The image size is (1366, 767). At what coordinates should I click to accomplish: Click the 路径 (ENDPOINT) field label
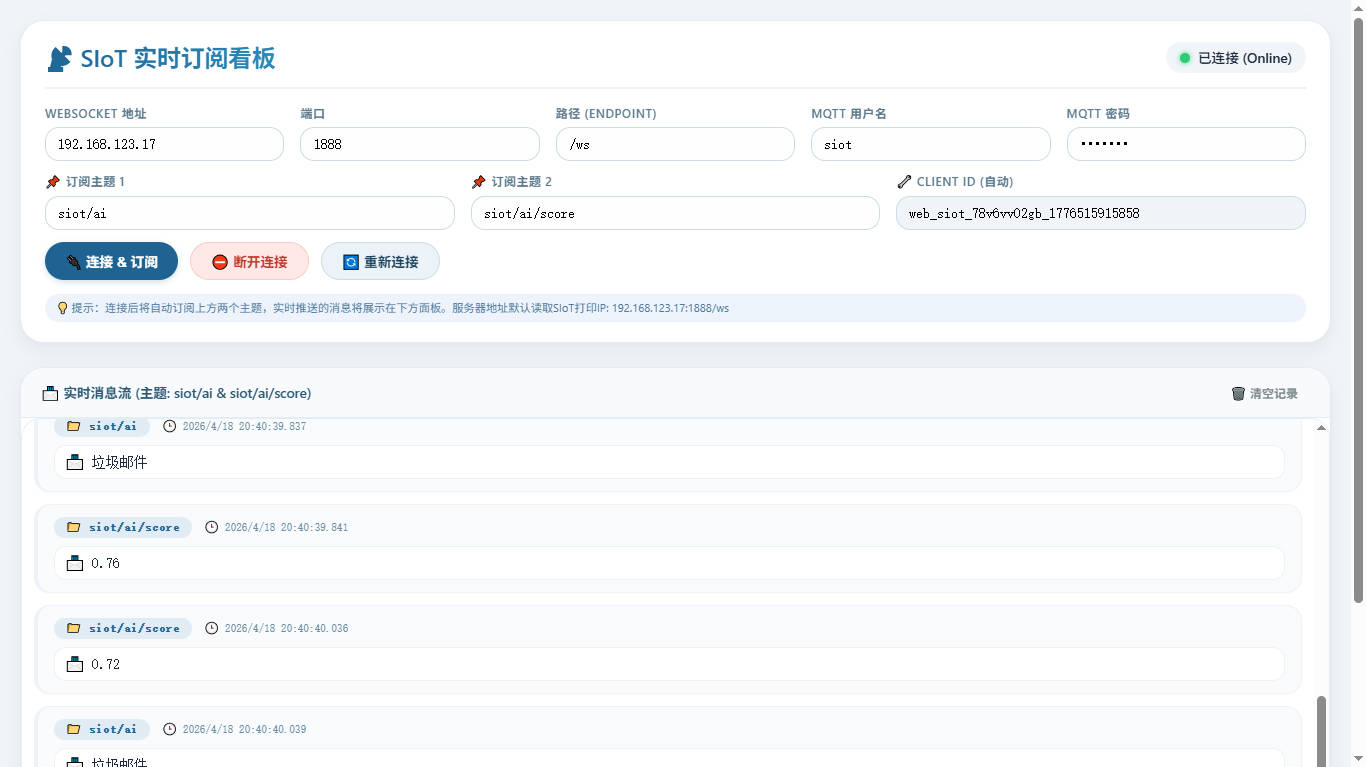coord(606,114)
